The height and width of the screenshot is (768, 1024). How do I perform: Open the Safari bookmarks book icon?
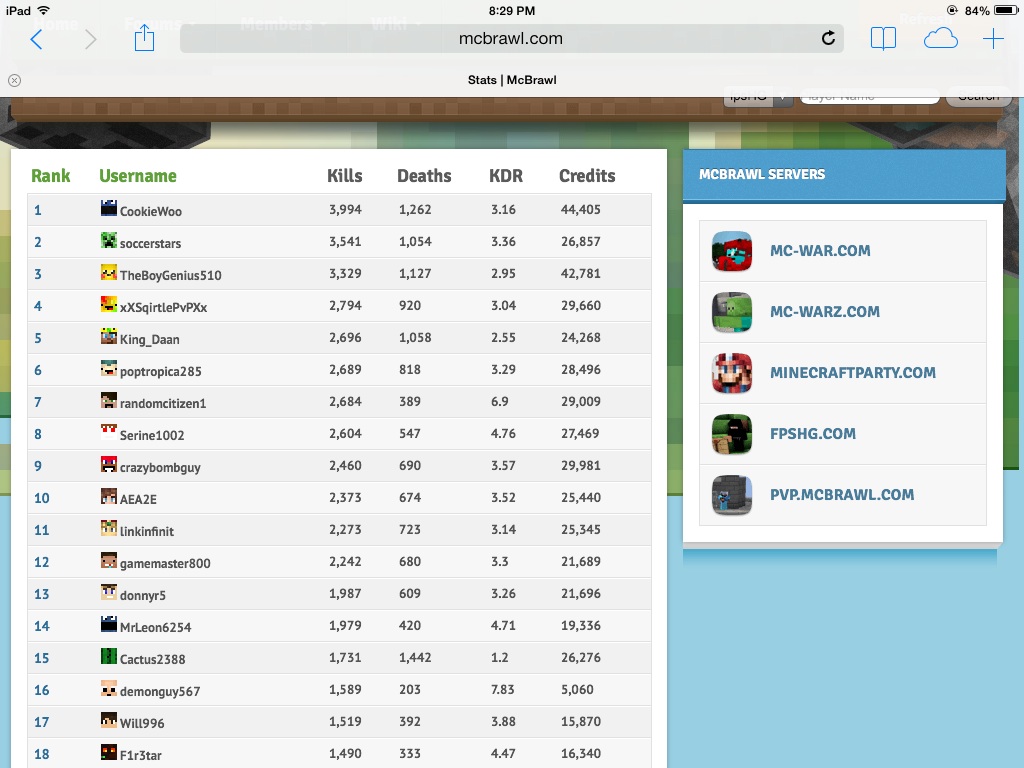883,39
